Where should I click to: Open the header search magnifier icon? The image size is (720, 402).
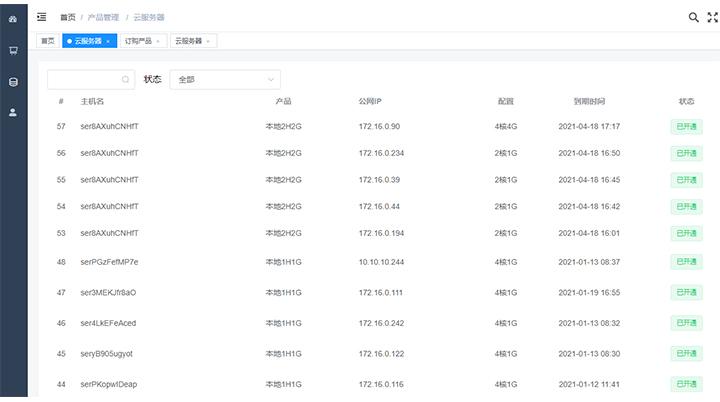[694, 17]
